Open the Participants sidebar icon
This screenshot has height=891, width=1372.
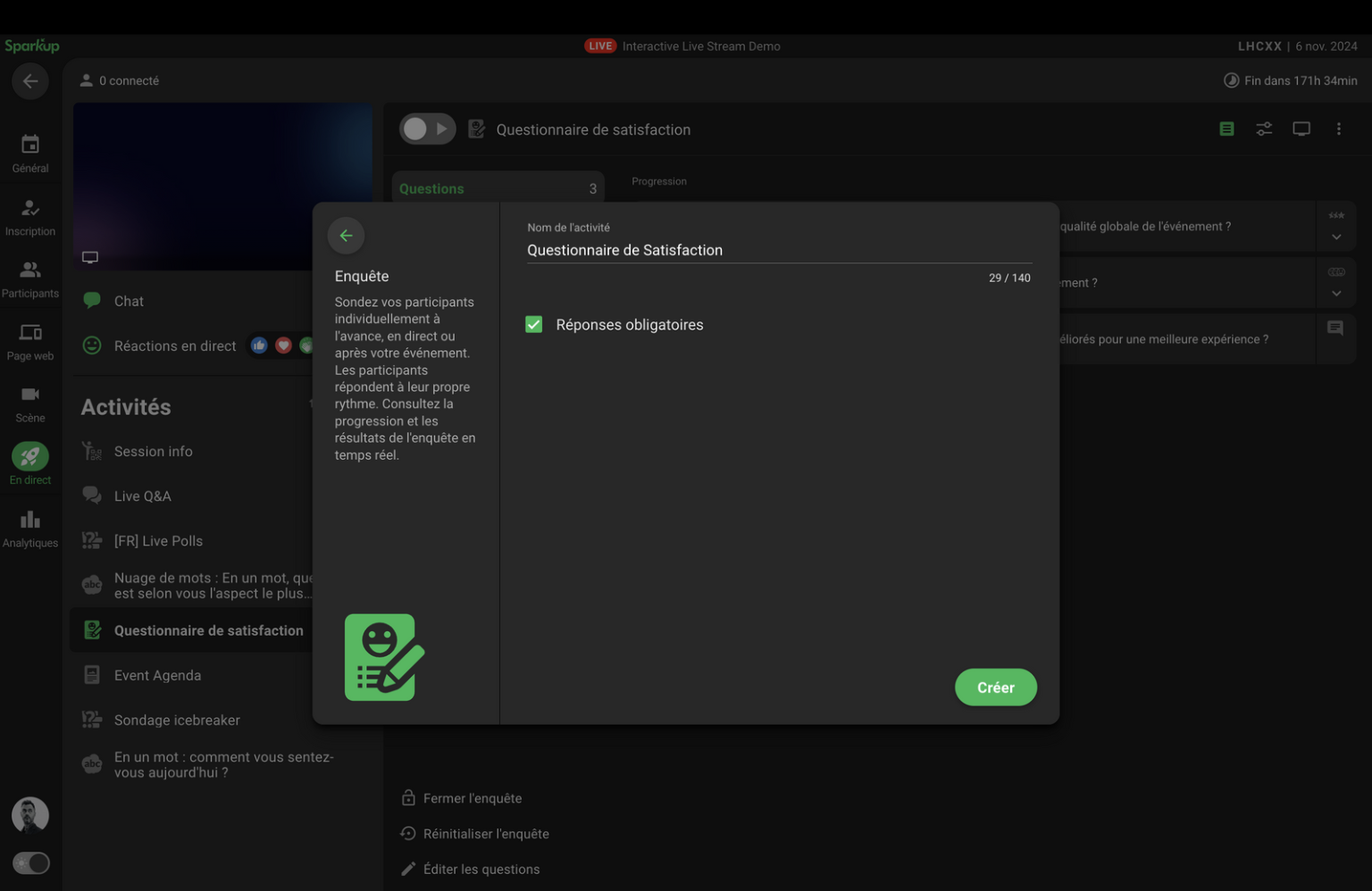click(30, 279)
